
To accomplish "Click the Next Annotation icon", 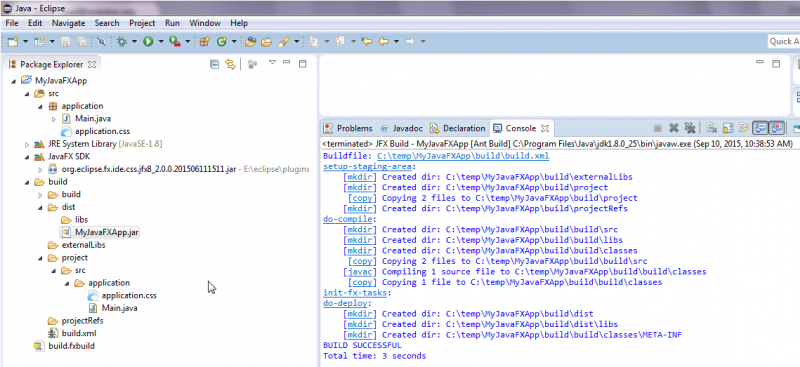I will 314,42.
